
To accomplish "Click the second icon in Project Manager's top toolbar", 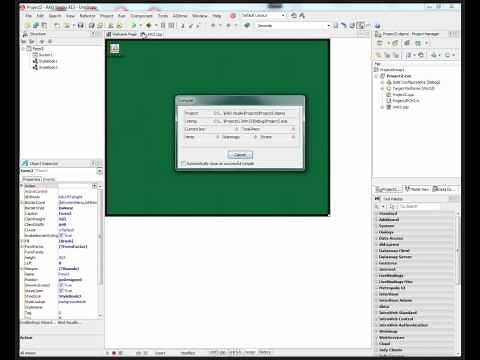I will [395, 43].
